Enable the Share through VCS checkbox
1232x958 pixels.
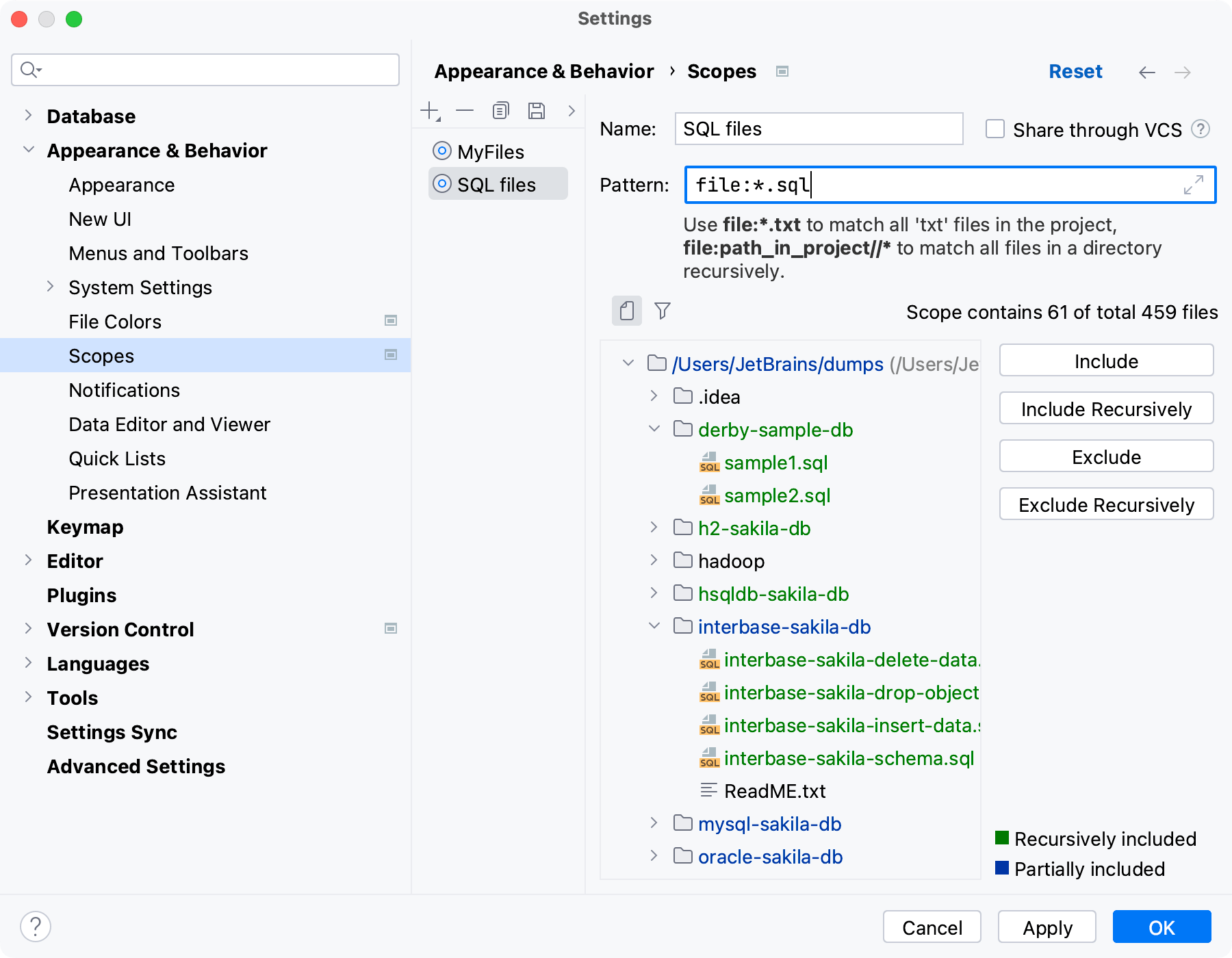click(994, 129)
